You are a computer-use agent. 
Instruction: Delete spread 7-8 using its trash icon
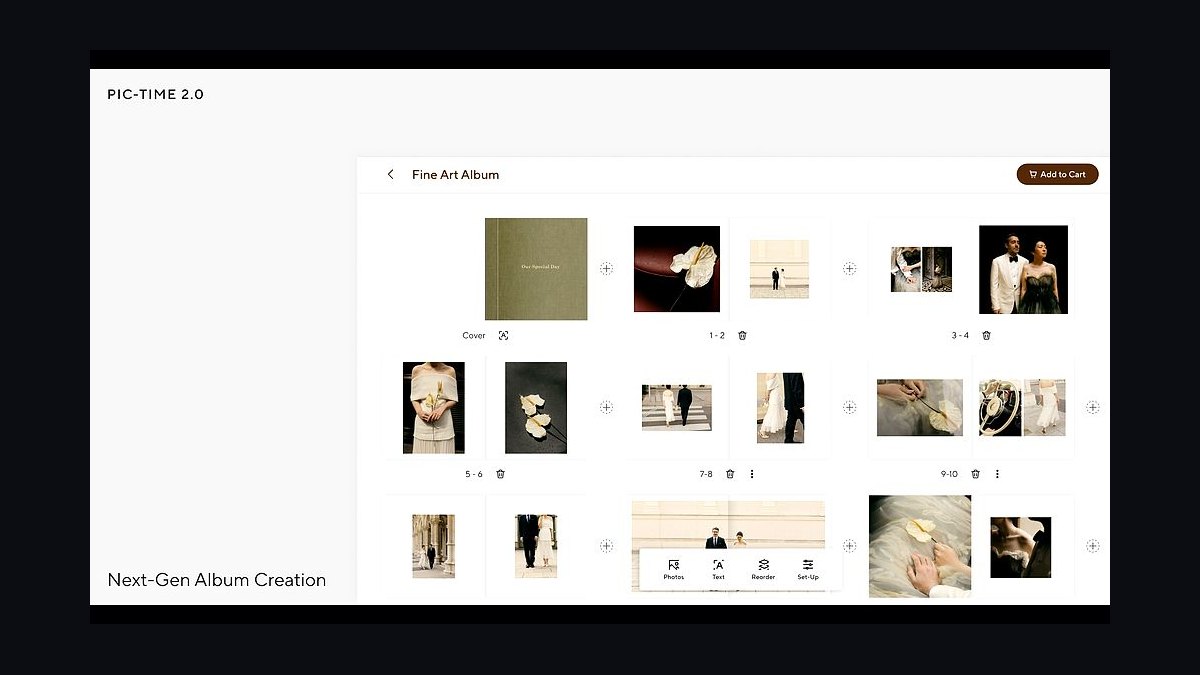tap(730, 474)
